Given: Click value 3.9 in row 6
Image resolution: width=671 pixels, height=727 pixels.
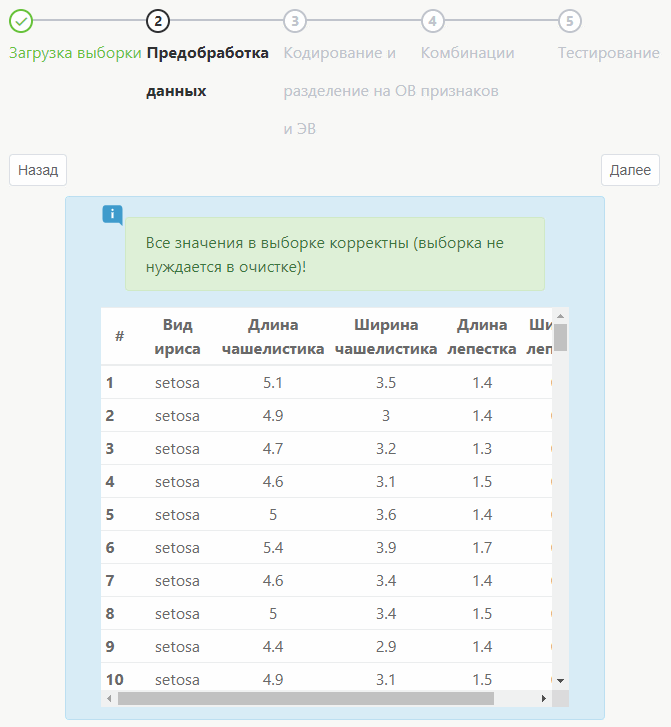Looking at the screenshot, I should pos(386,548).
